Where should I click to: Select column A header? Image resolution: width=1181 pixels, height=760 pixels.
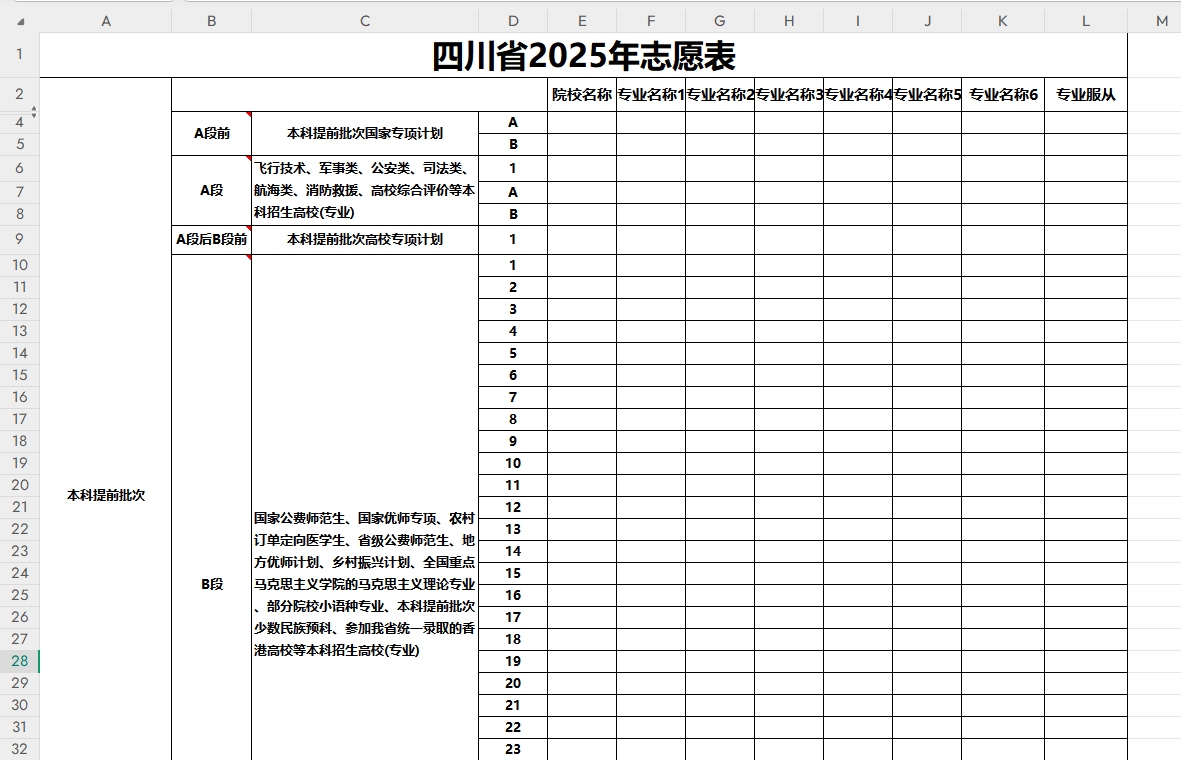tap(105, 19)
